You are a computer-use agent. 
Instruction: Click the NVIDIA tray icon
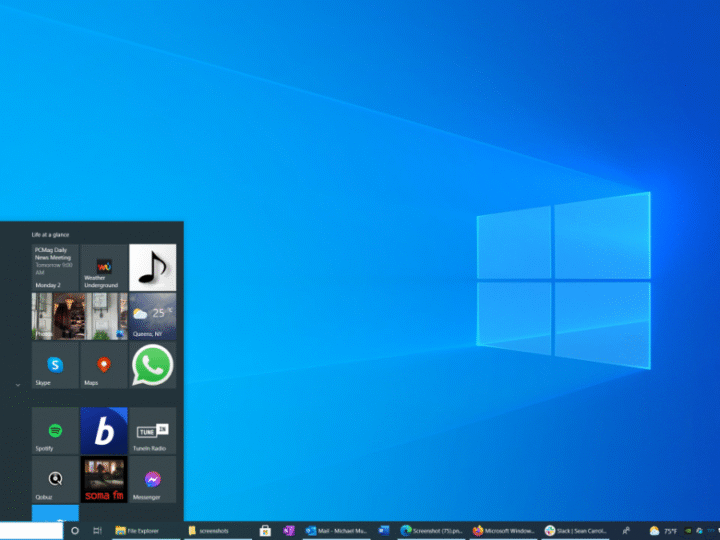point(688,531)
